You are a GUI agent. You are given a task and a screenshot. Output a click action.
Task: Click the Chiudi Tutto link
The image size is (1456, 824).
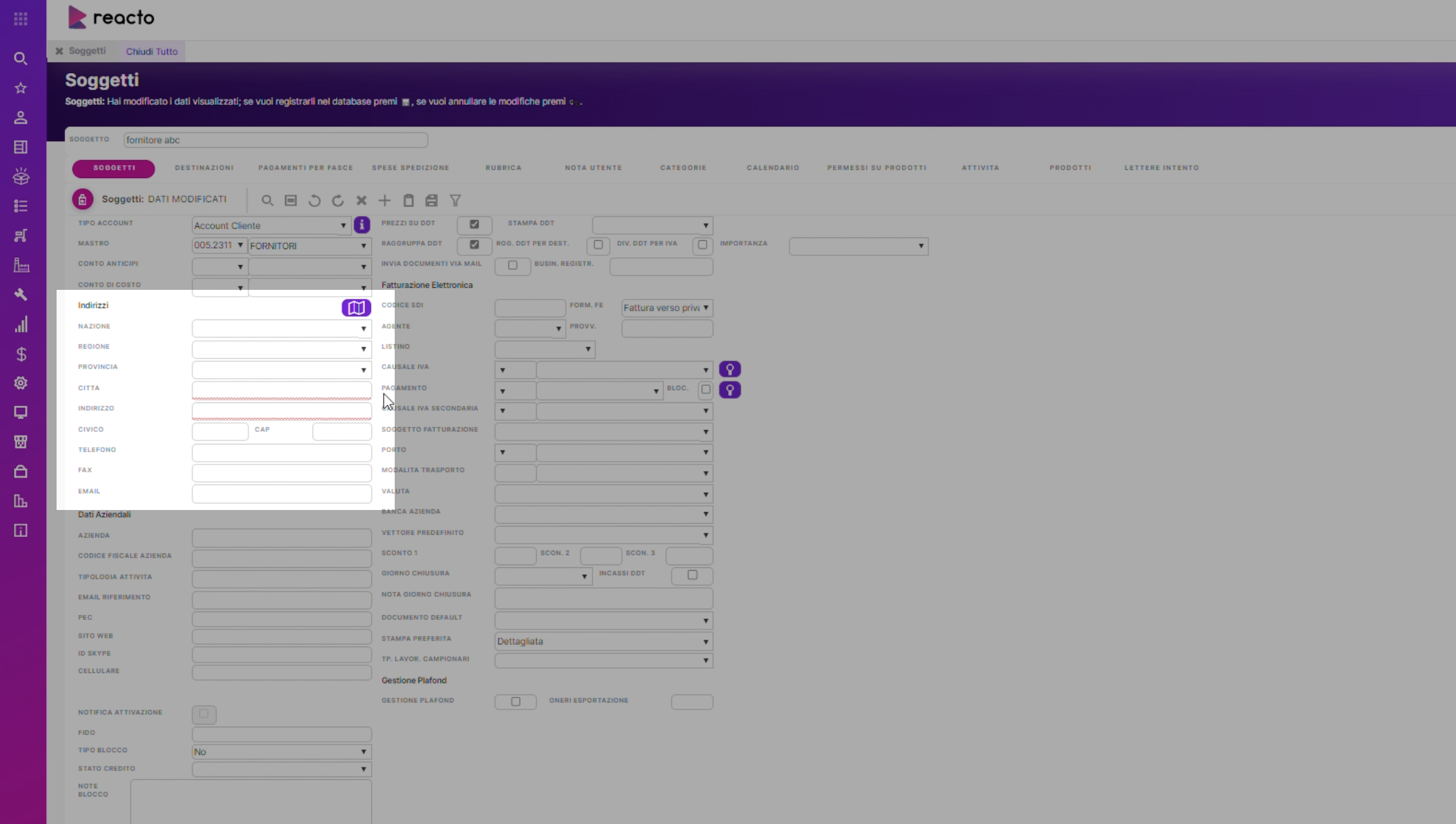152,51
